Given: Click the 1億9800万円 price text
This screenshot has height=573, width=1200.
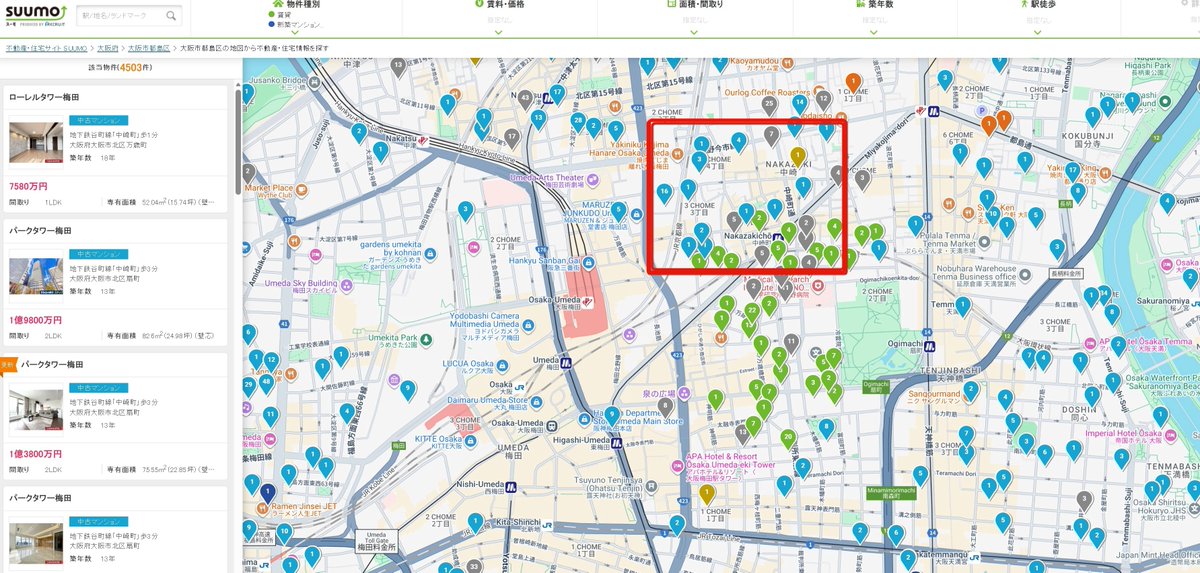Looking at the screenshot, I should pos(35,320).
